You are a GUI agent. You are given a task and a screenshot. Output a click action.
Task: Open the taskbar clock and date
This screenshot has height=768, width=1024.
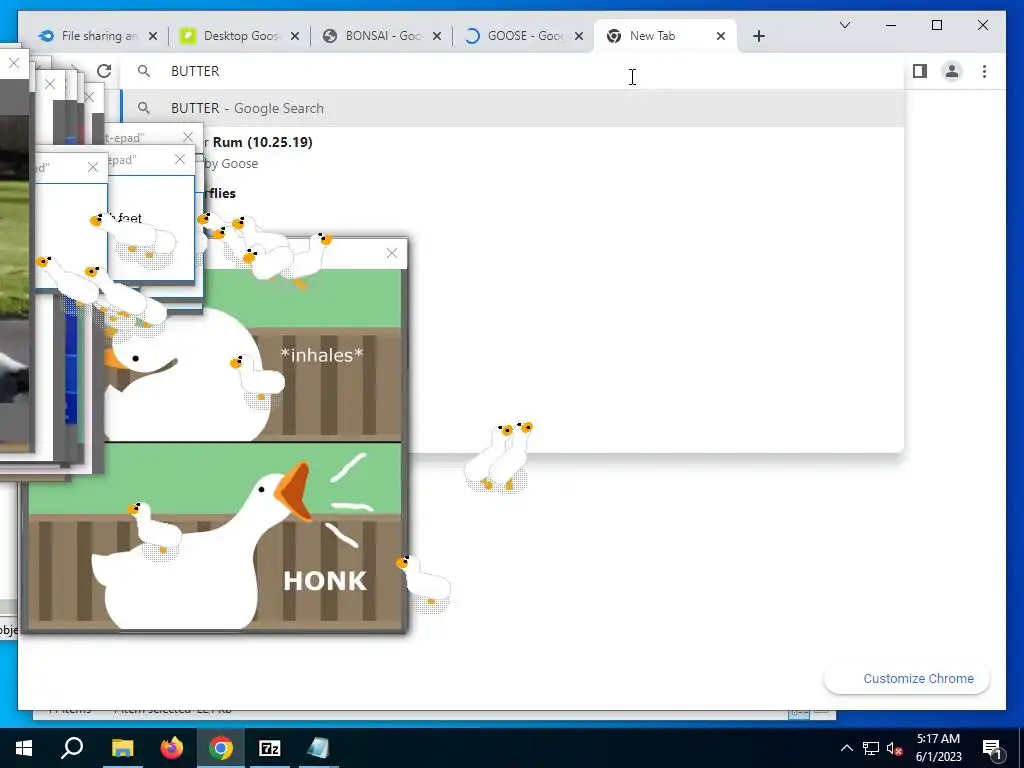[x=938, y=748]
